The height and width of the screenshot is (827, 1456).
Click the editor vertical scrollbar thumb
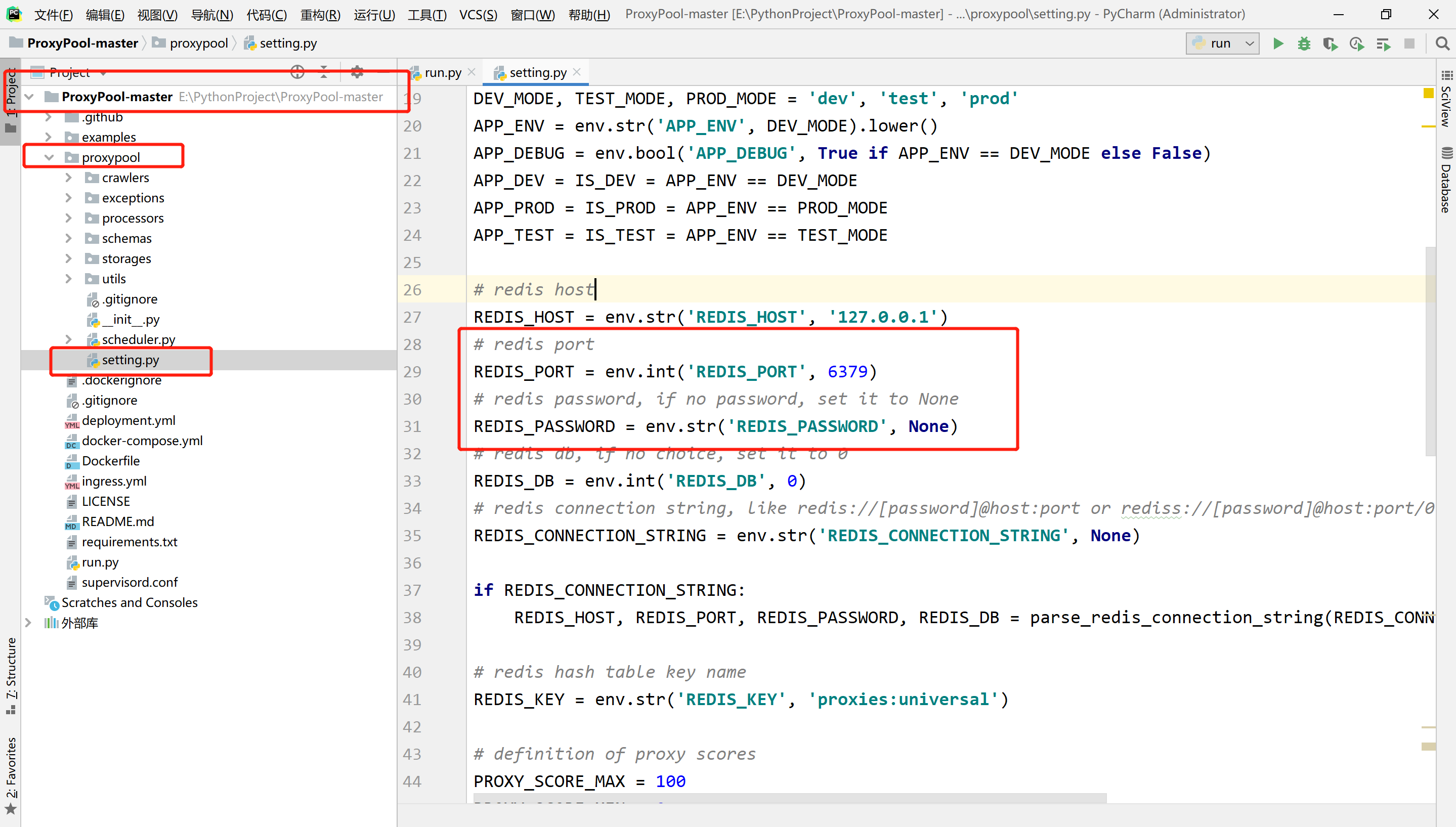coord(1430,351)
